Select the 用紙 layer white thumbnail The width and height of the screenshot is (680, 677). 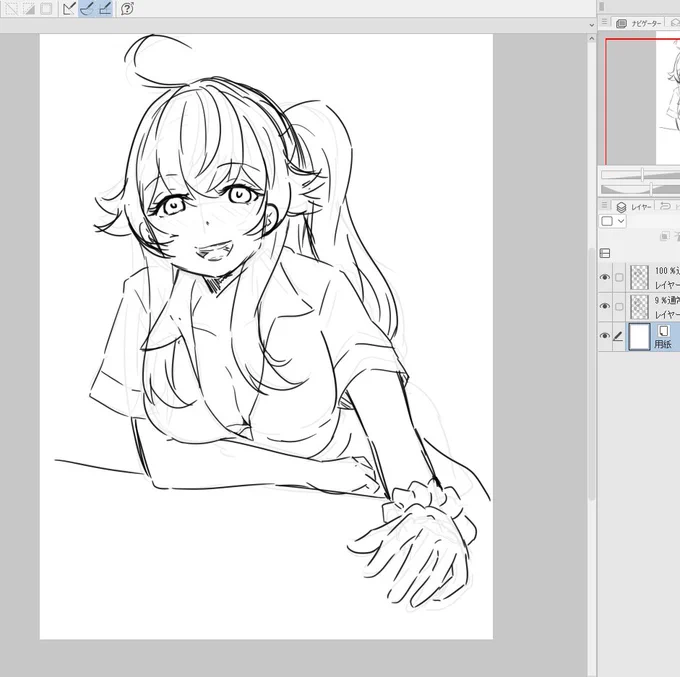click(639, 337)
